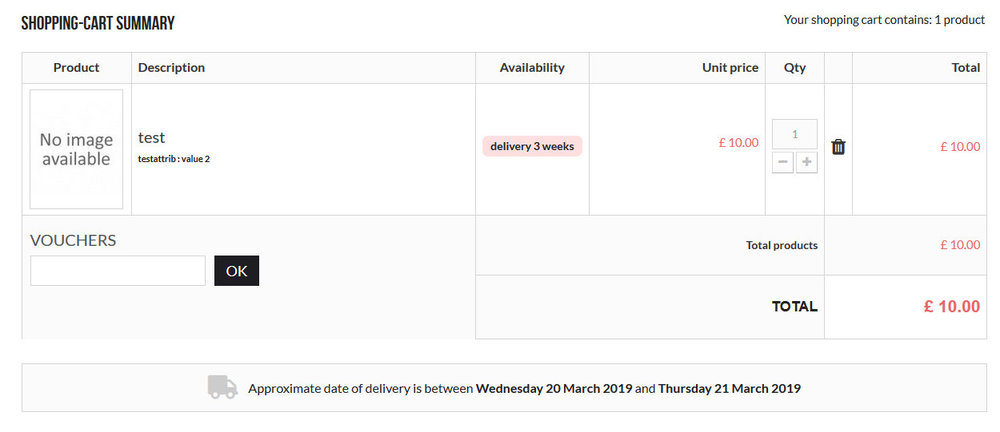Click the 'Product' column header

click(77, 68)
